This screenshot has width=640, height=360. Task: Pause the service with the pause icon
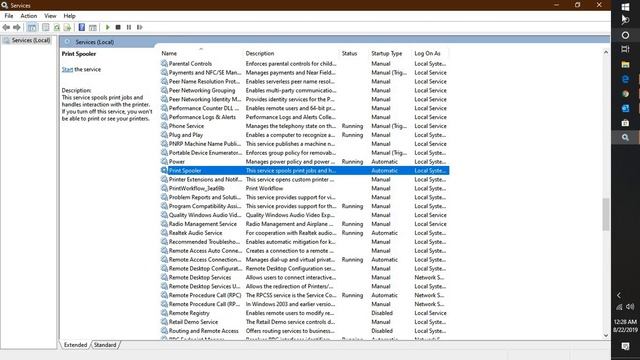129,27
